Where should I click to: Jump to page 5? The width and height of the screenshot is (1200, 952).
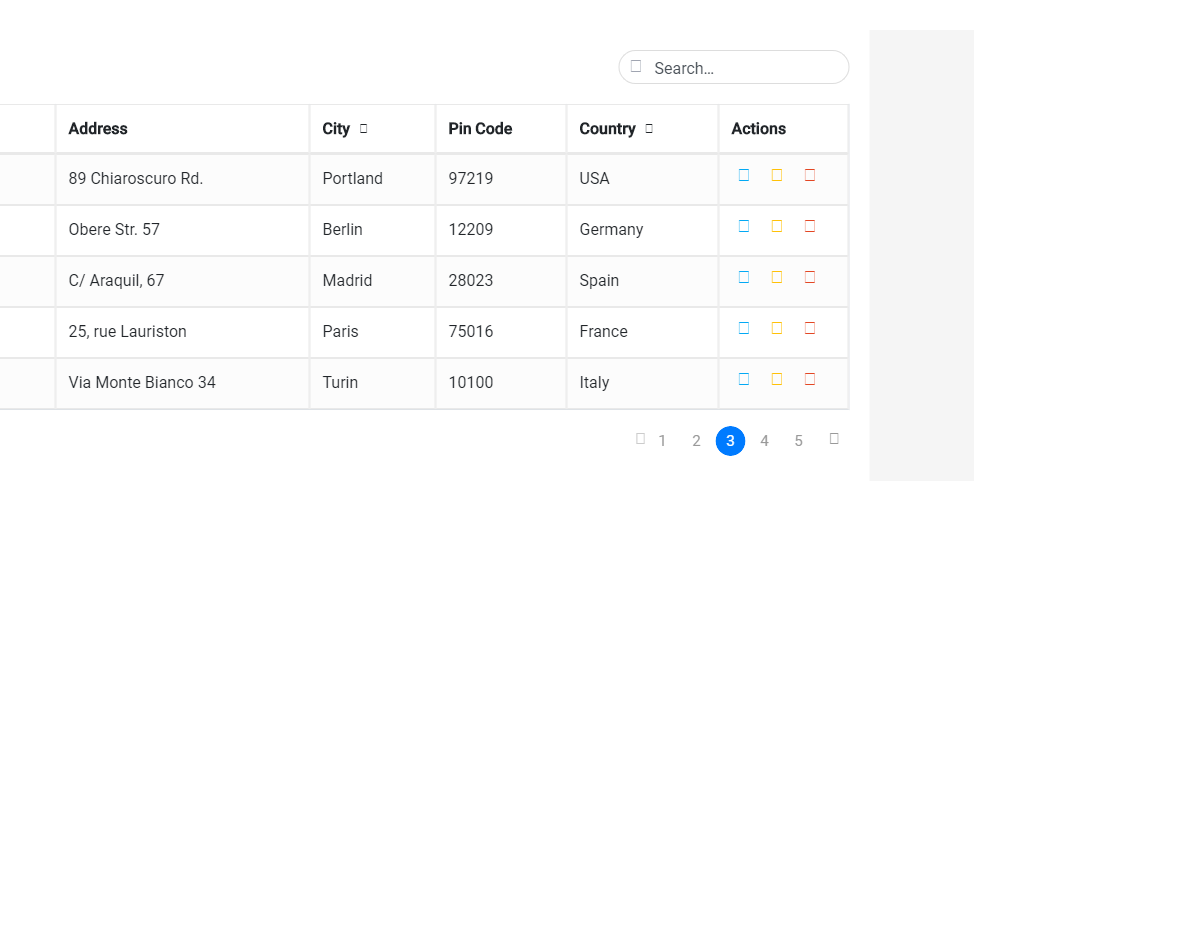click(798, 440)
